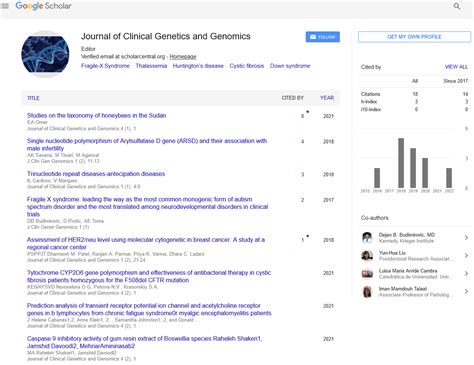Expand the chevron next to Yun-Hua Liu
The height and width of the screenshot is (365, 474).
click(x=466, y=256)
